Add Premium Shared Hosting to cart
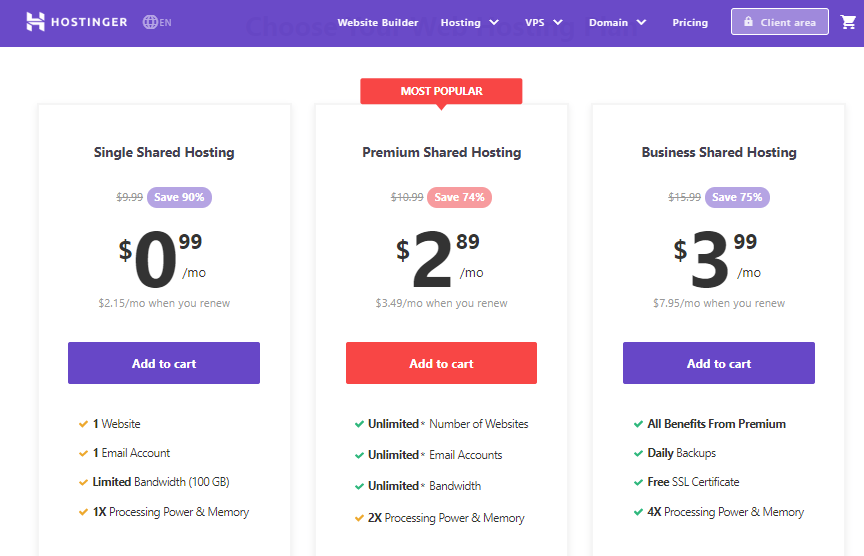864x556 pixels. pos(441,363)
